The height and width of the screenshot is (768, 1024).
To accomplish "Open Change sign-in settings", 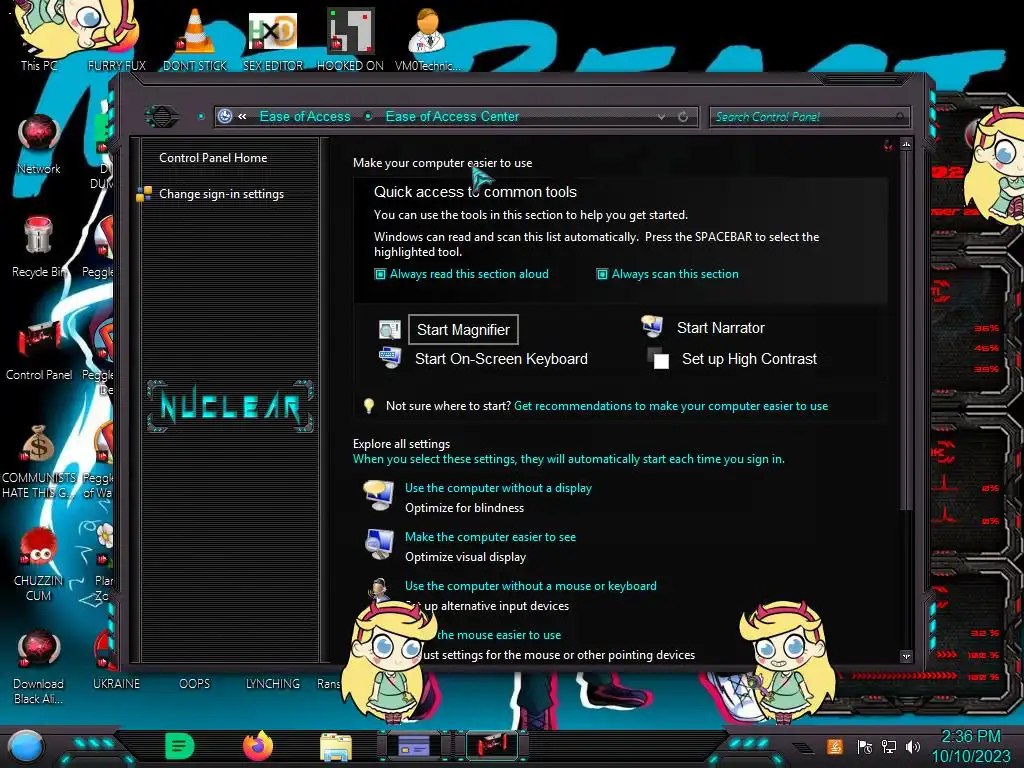I will pos(221,194).
